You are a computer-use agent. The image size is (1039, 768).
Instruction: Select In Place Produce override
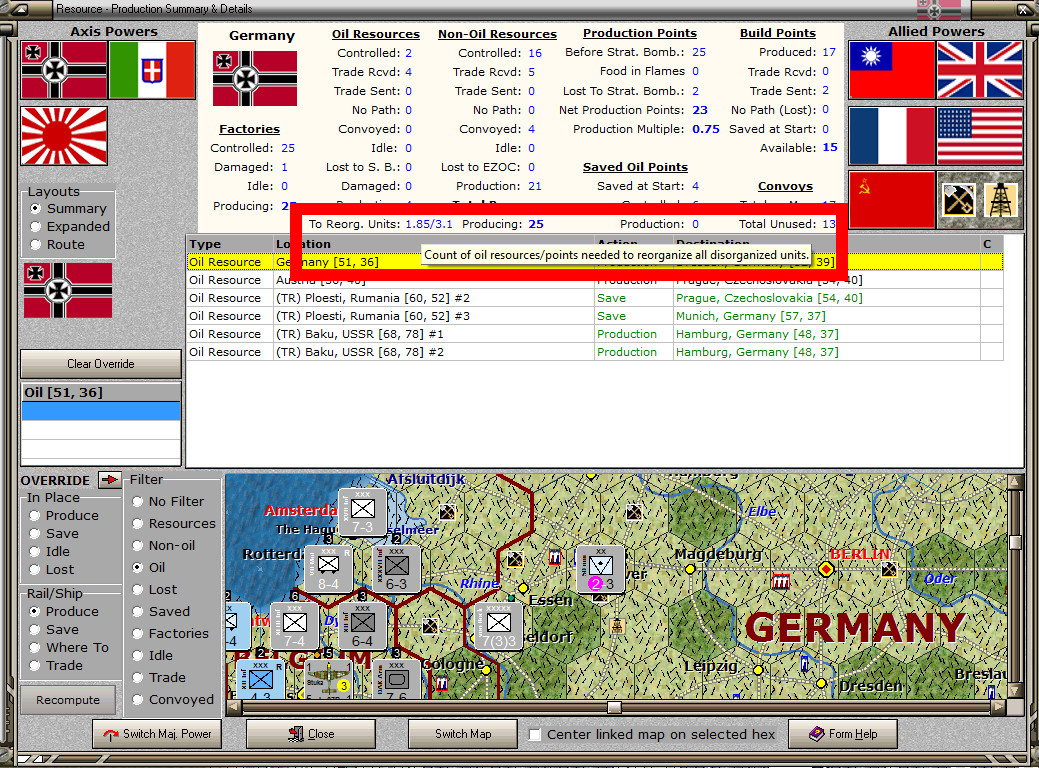point(64,515)
